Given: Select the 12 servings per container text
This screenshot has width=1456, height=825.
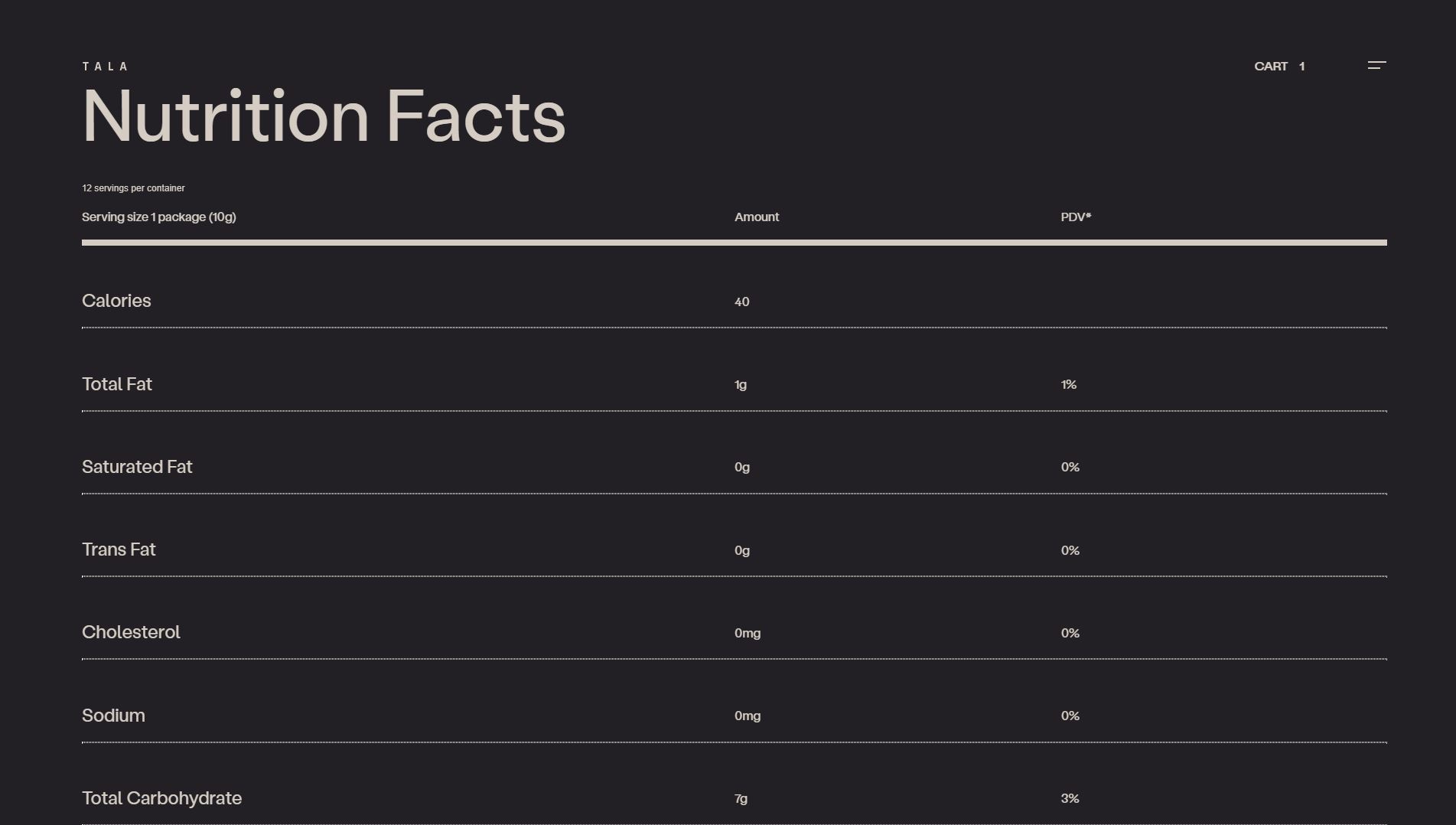Looking at the screenshot, I should coord(133,188).
